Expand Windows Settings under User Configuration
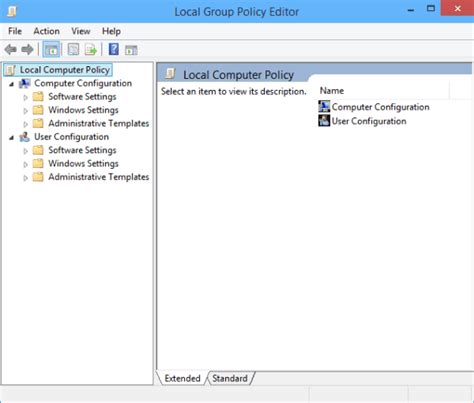474x403 pixels. click(26, 164)
